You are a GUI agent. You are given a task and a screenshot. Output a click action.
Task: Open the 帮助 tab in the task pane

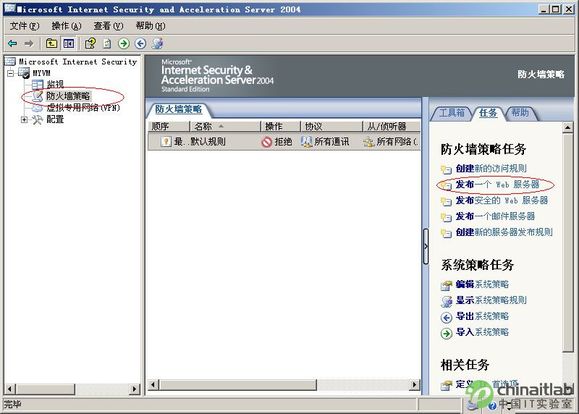(520, 113)
